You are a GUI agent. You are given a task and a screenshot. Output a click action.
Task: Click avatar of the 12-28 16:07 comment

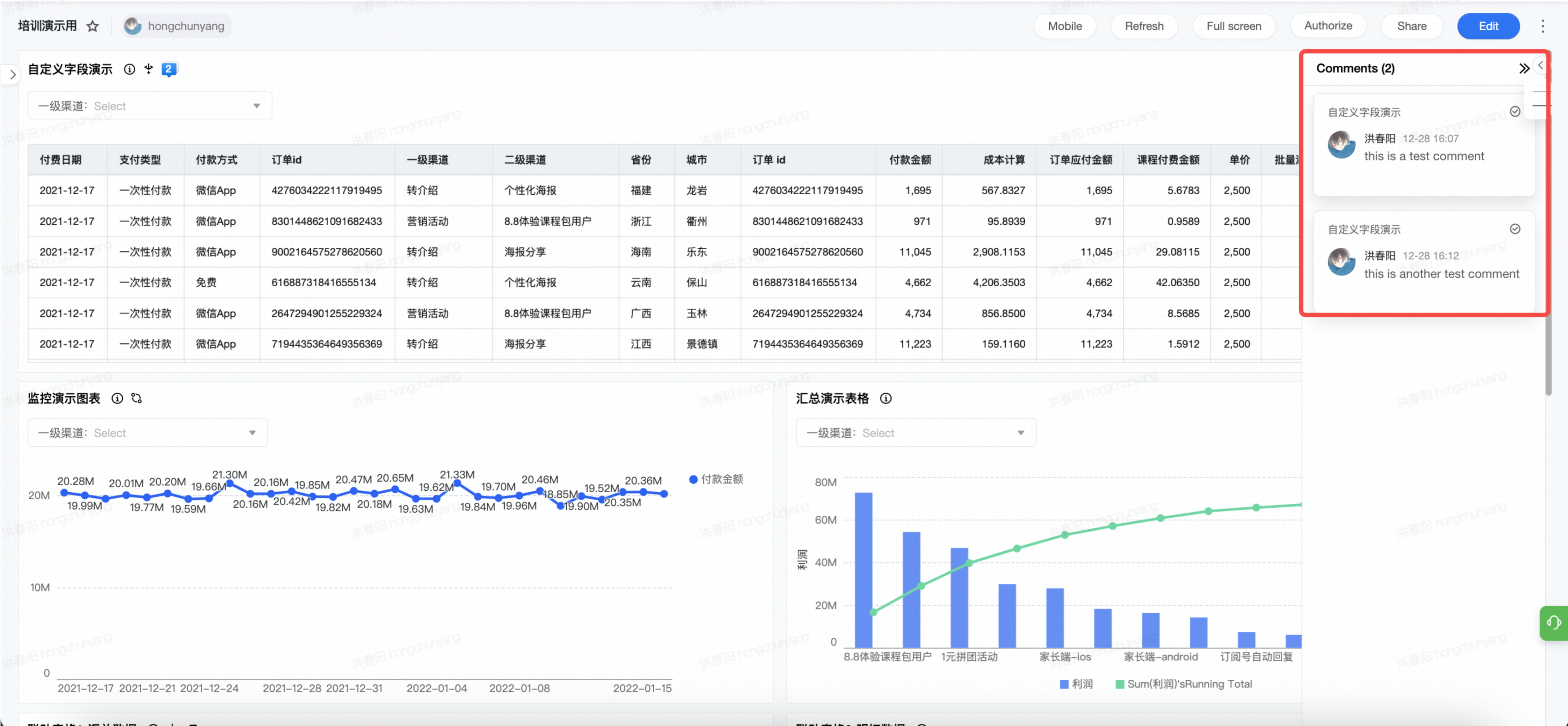(1342, 145)
